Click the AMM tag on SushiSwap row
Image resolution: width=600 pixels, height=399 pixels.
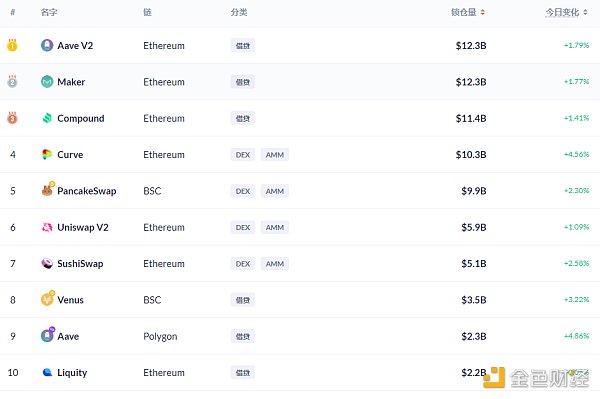[275, 264]
